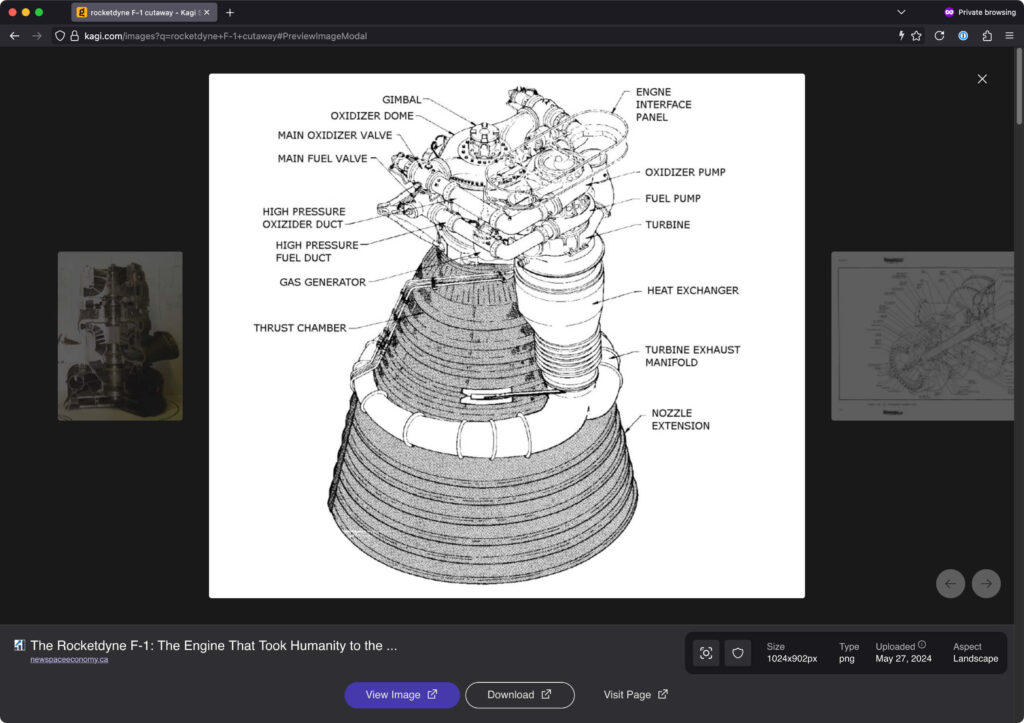Close the rocketdyne F-1 cutaway tab
1024x723 pixels.
point(207,12)
